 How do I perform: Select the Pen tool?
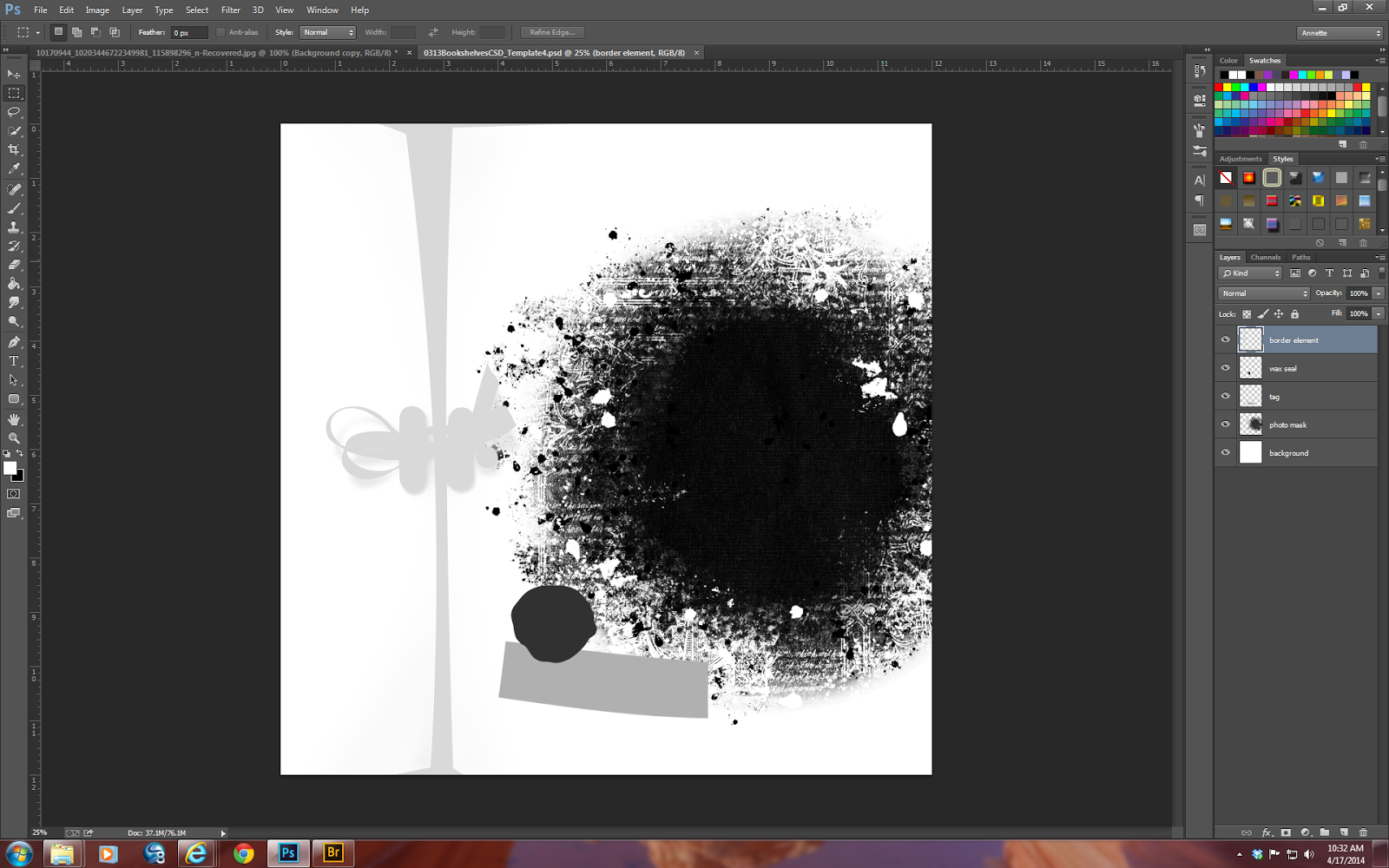[14, 342]
